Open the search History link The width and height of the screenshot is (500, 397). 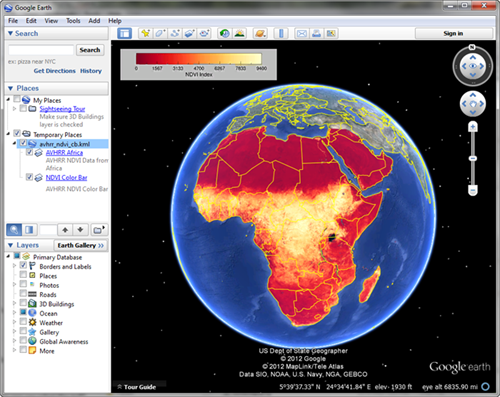pos(91,71)
